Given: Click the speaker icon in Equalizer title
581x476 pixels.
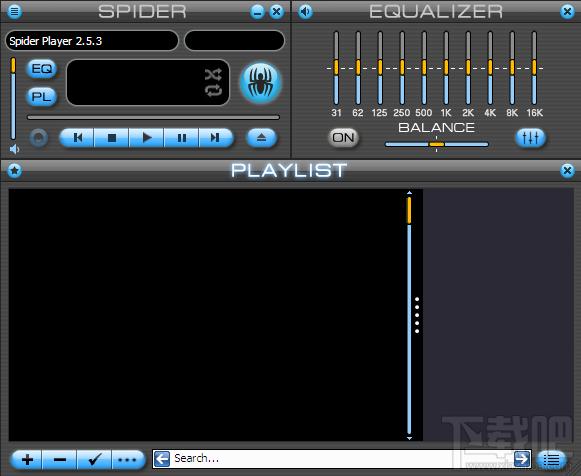Looking at the screenshot, I should 305,11.
